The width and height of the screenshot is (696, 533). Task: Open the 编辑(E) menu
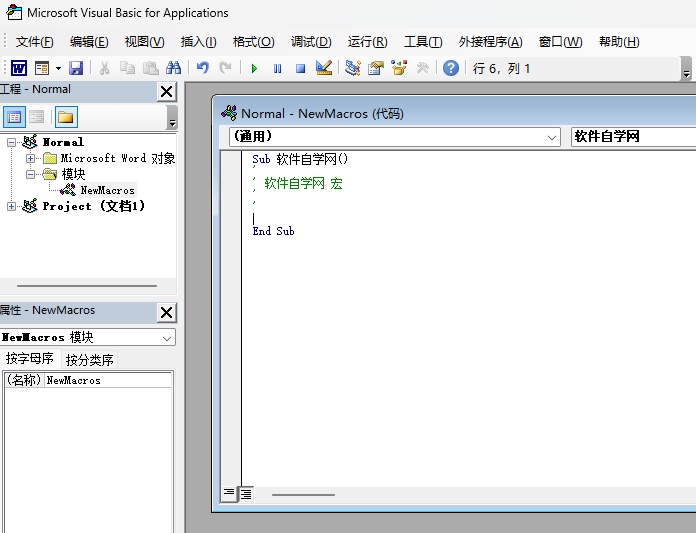pos(89,42)
